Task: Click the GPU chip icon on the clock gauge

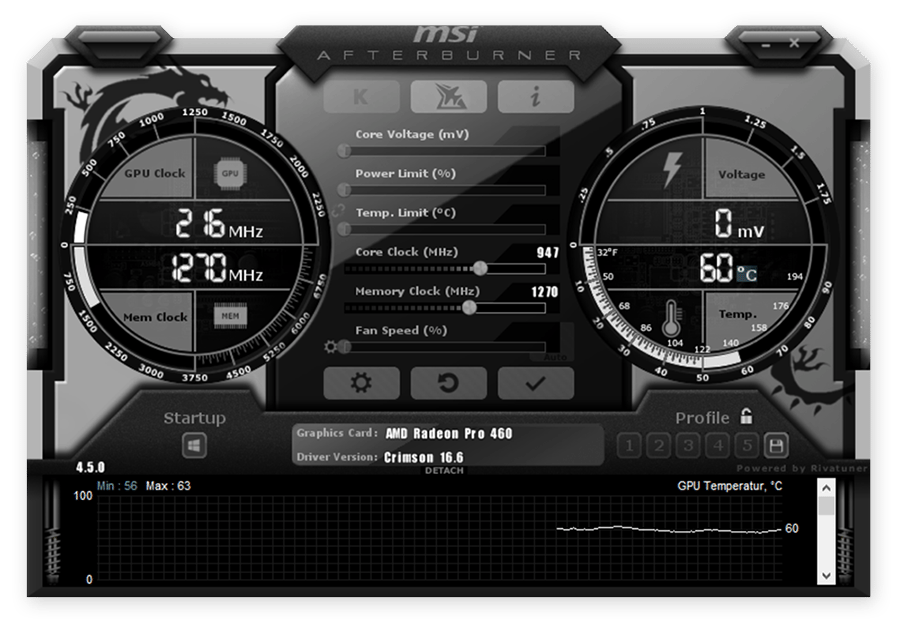Action: (230, 173)
